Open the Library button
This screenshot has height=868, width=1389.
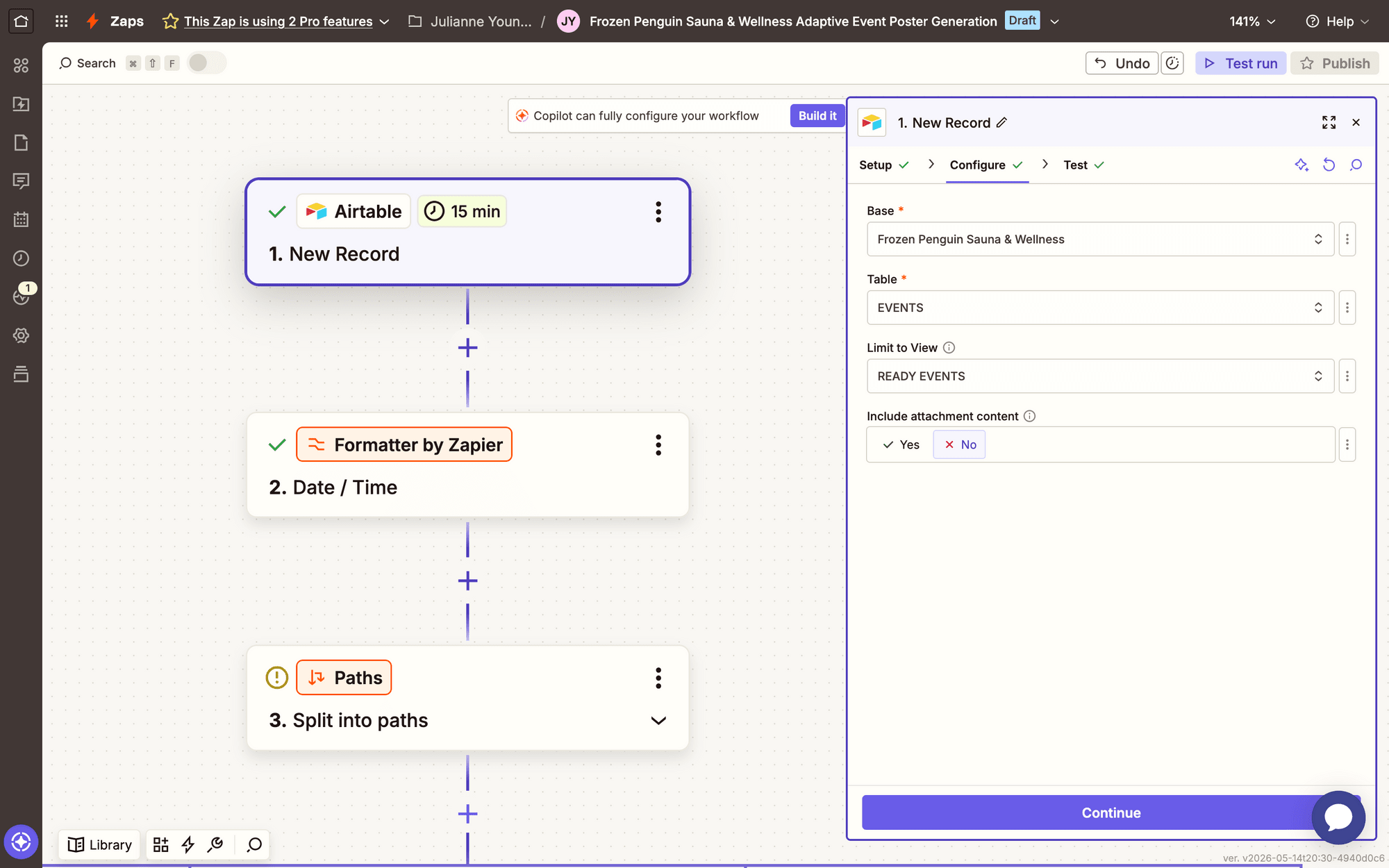[x=100, y=844]
